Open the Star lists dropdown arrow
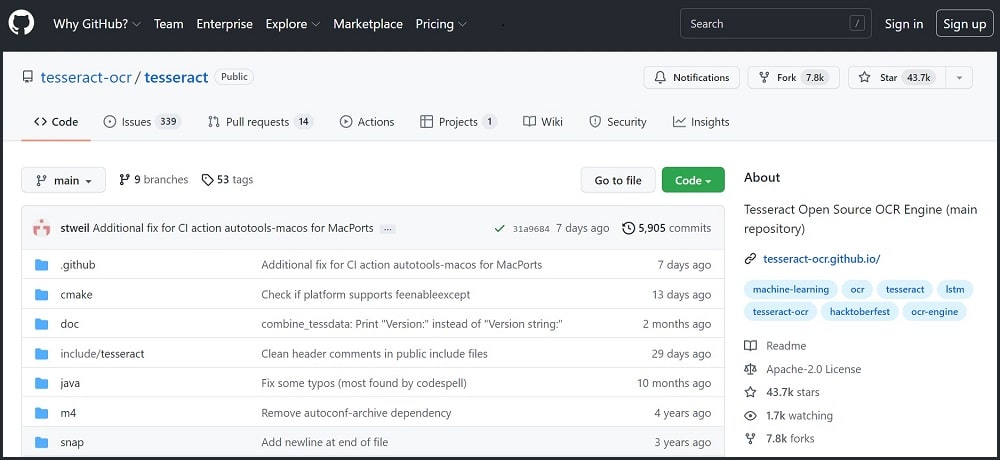The image size is (1000, 460). point(959,77)
